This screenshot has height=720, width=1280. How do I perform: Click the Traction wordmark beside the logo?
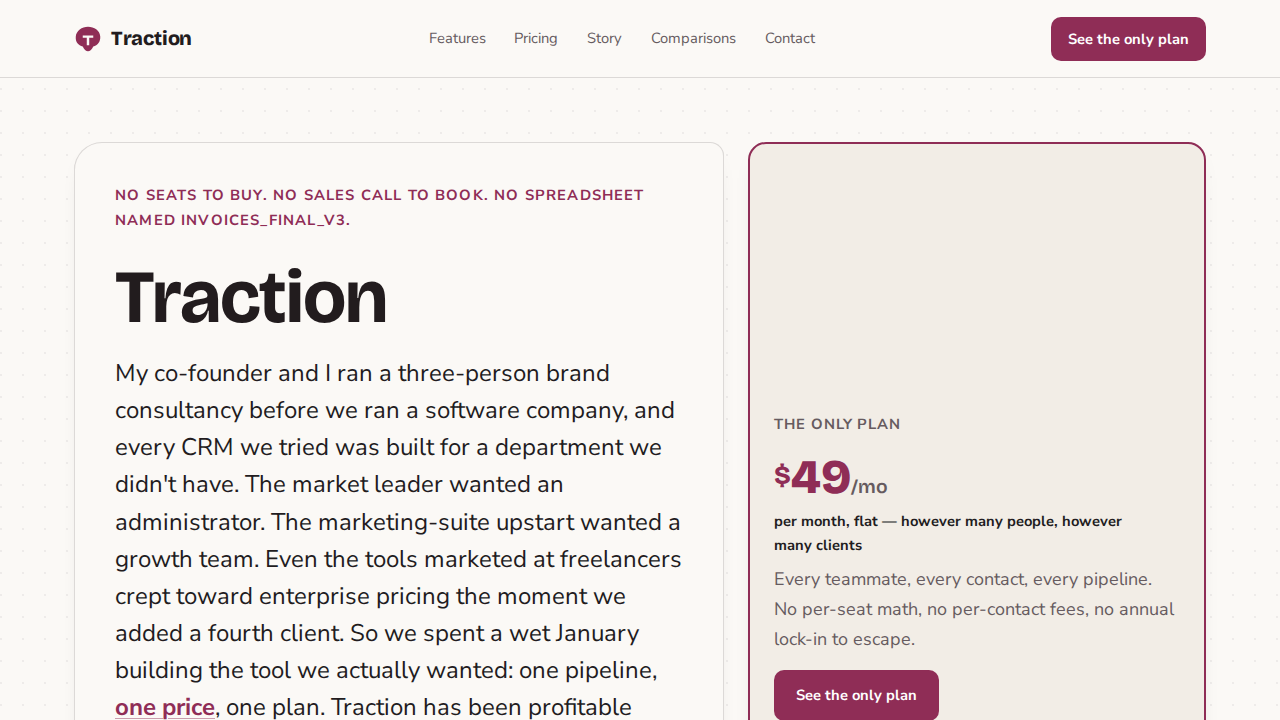(151, 39)
